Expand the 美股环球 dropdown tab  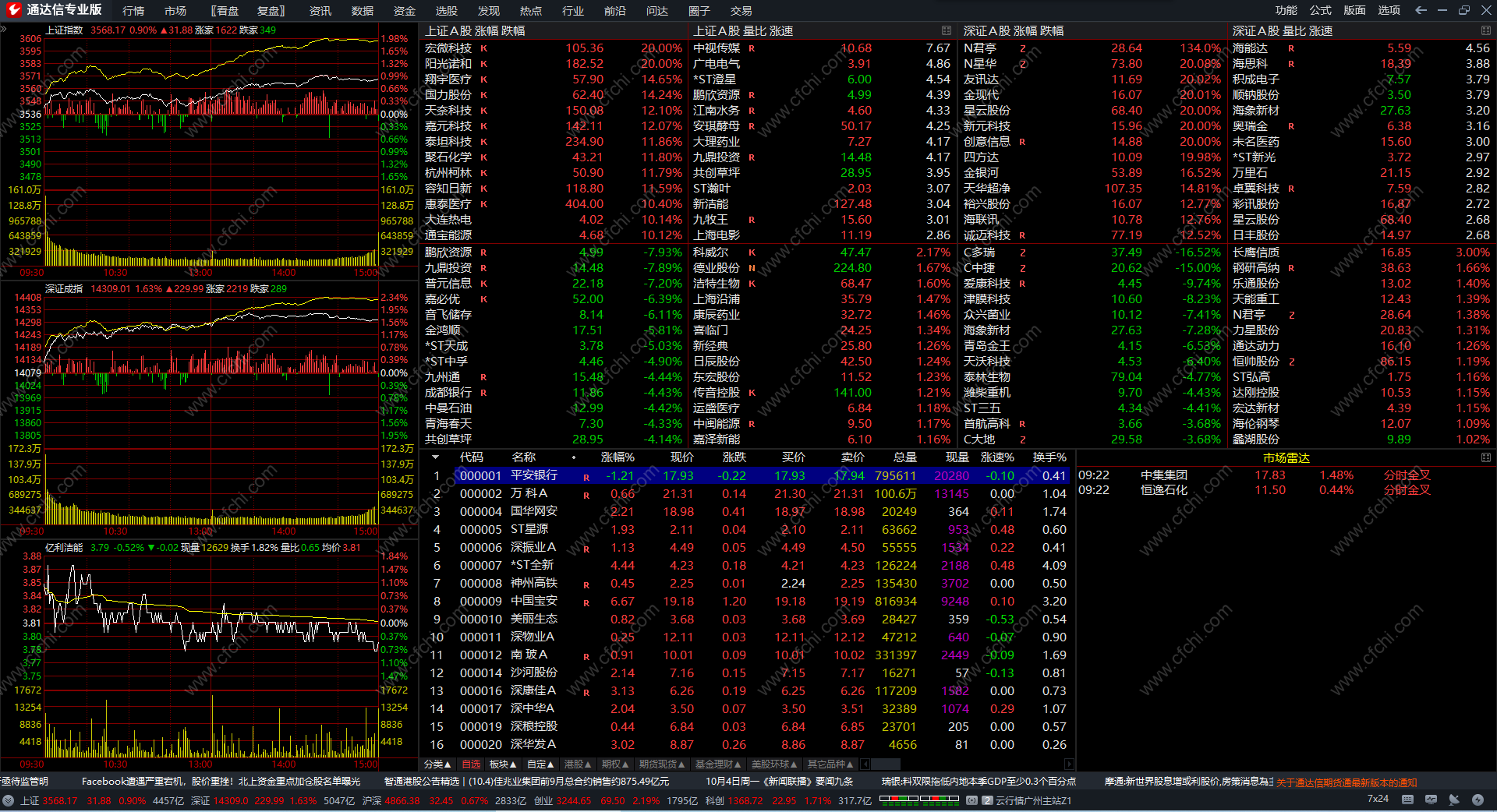coord(775,764)
